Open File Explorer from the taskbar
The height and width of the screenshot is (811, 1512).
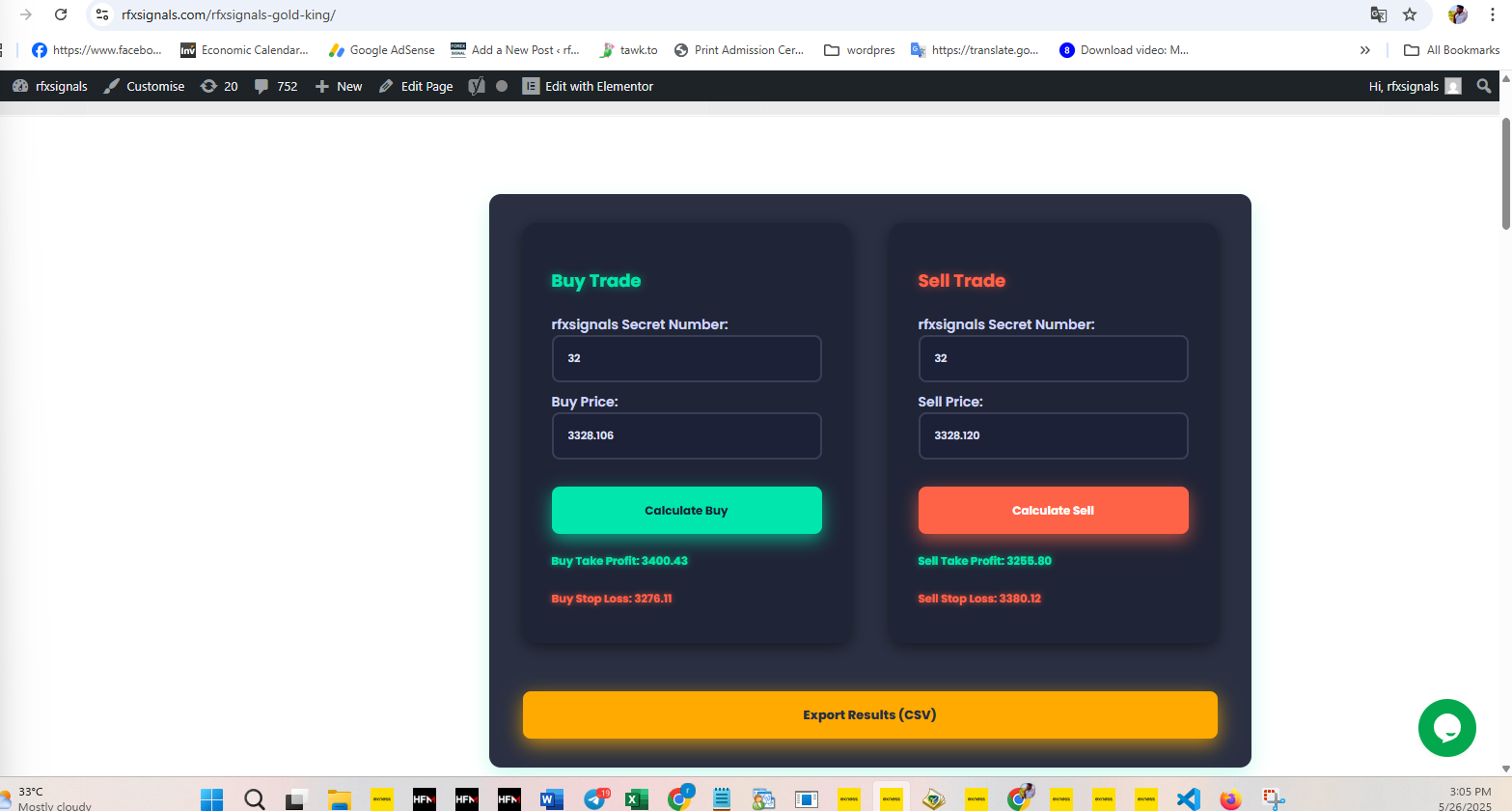[x=339, y=799]
